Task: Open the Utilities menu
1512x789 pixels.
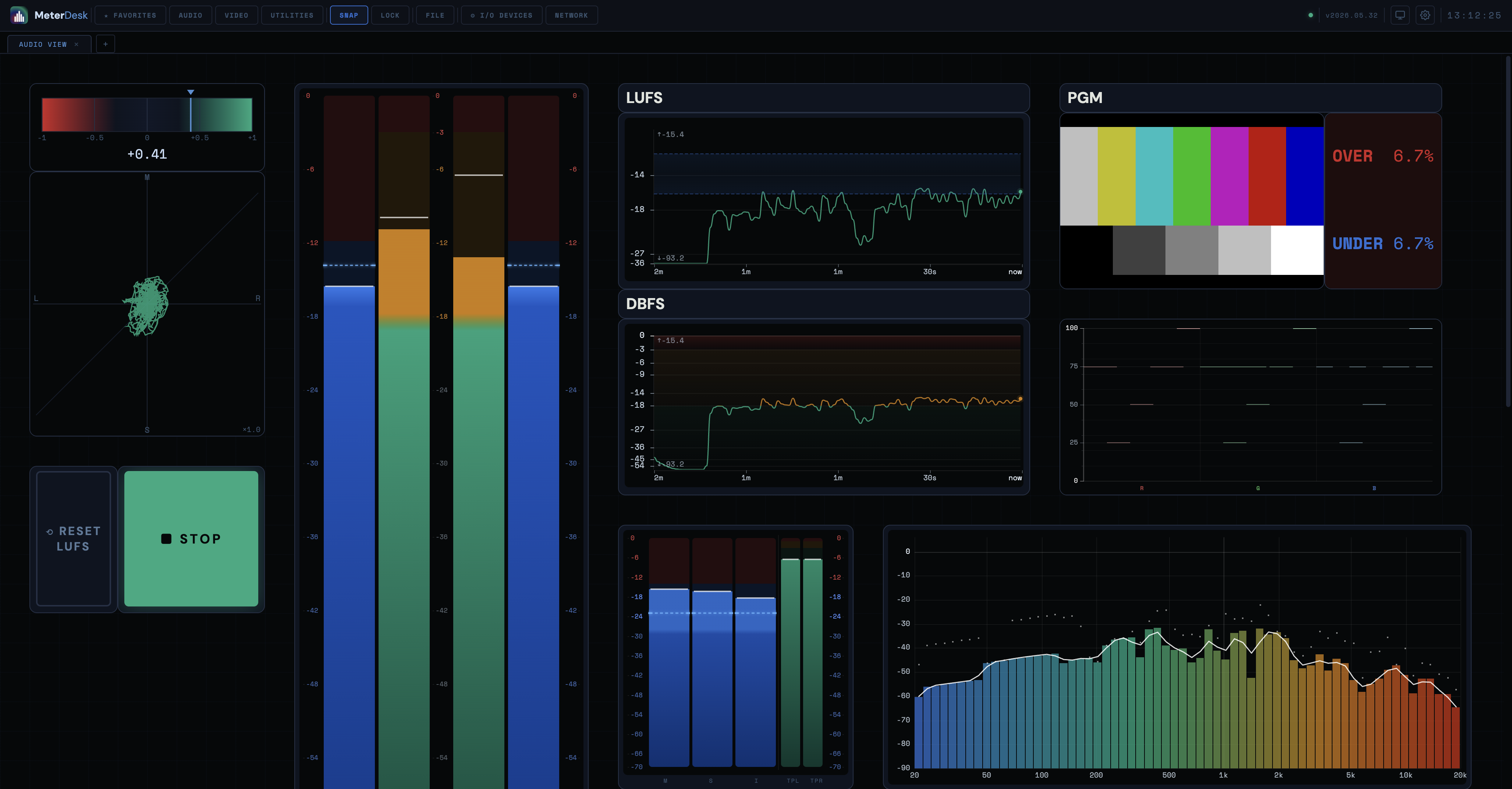Action: point(292,15)
